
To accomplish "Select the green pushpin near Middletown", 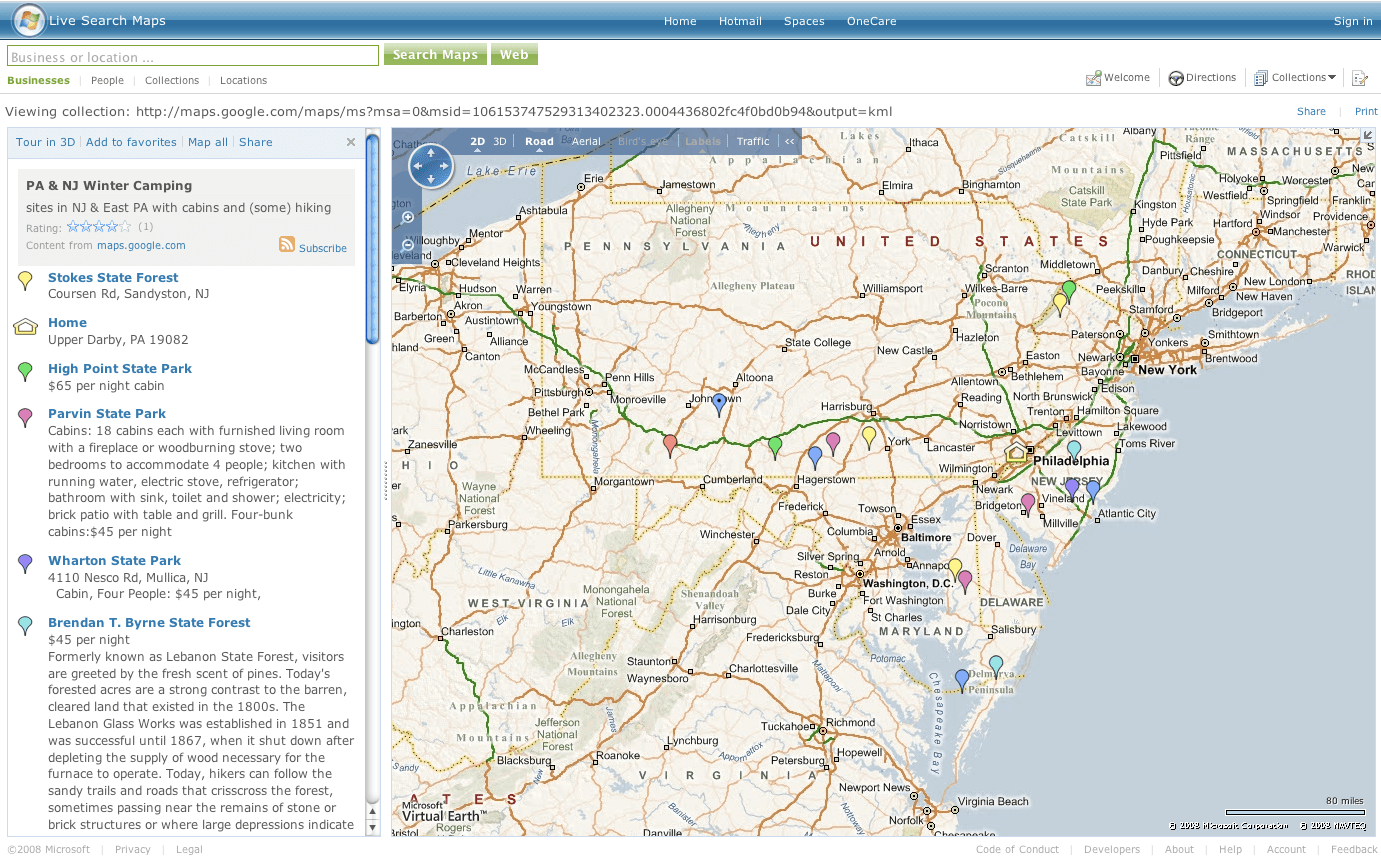I will (x=1069, y=291).
